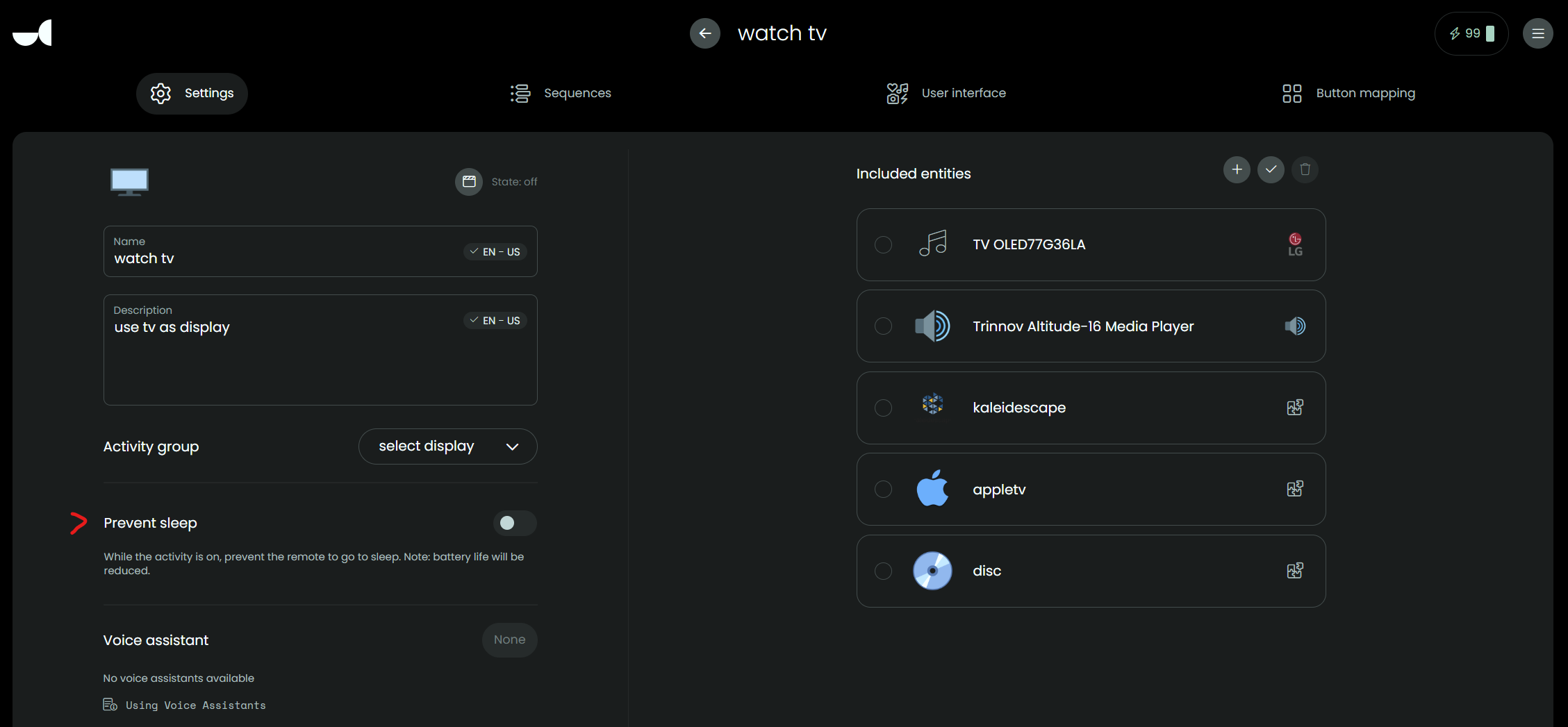The width and height of the screenshot is (1568, 727).
Task: Click the State off icon button
Action: pos(469,182)
